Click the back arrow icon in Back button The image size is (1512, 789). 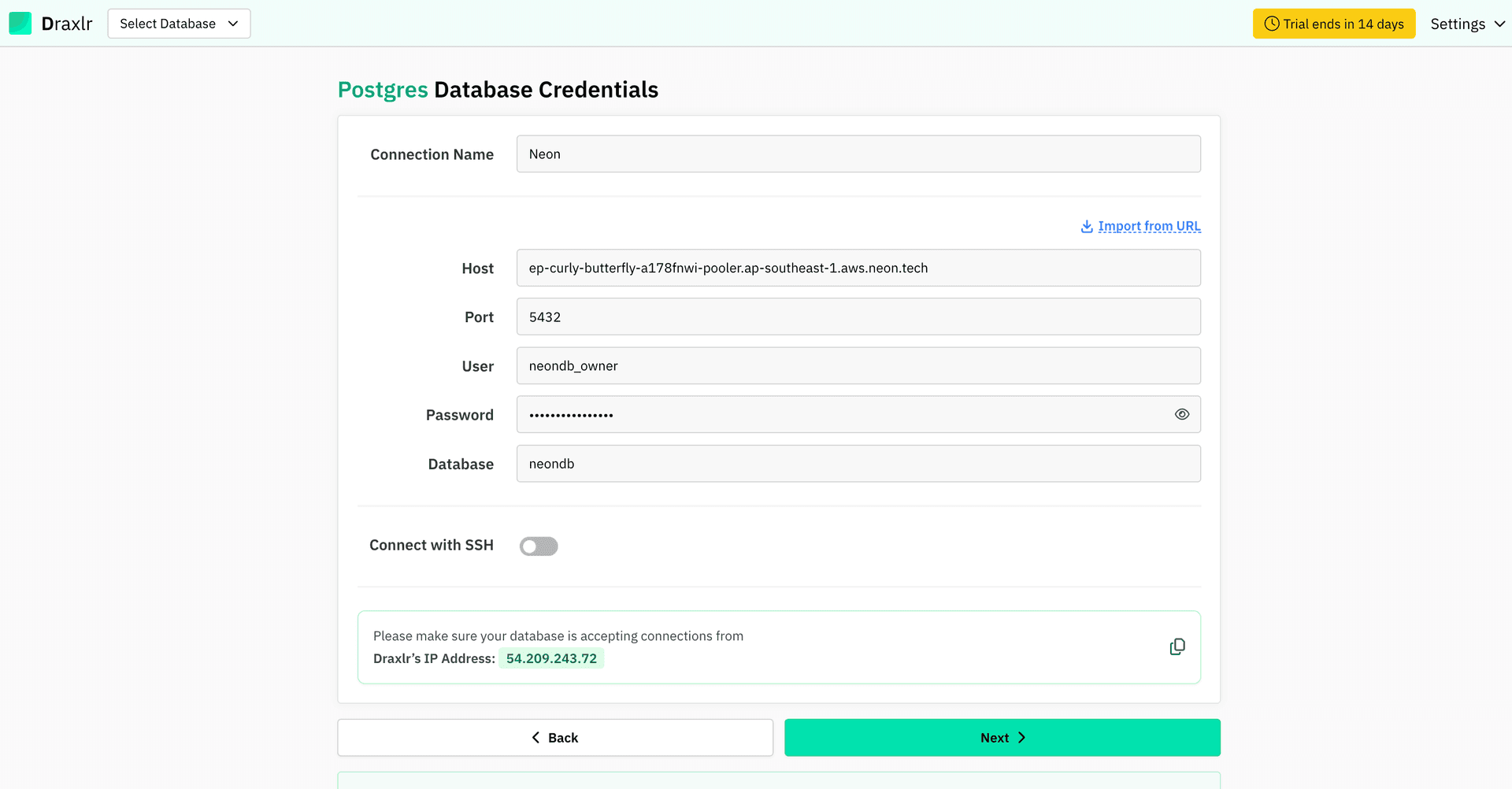pyautogui.click(x=536, y=737)
